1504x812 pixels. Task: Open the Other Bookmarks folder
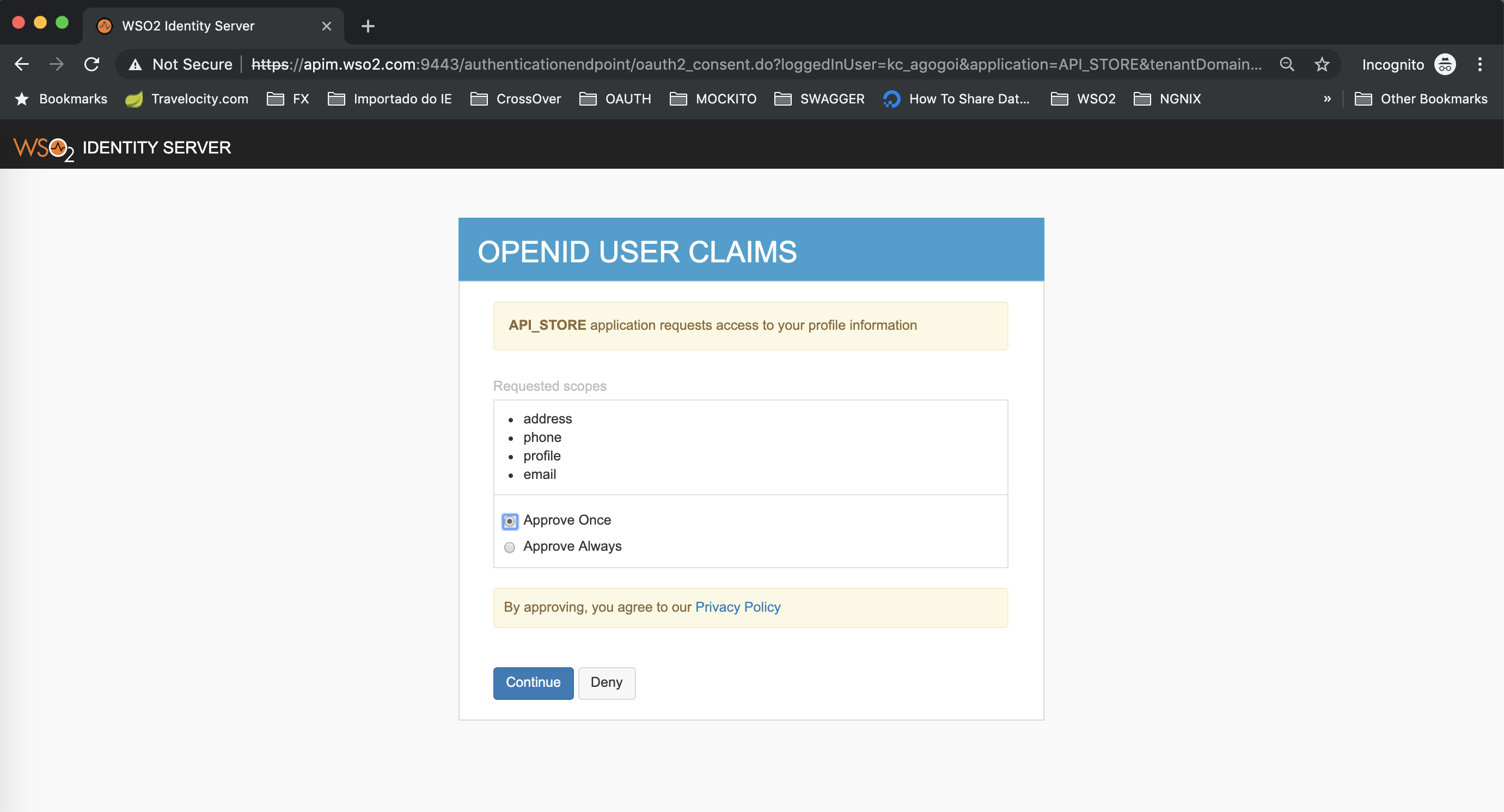click(x=1421, y=99)
